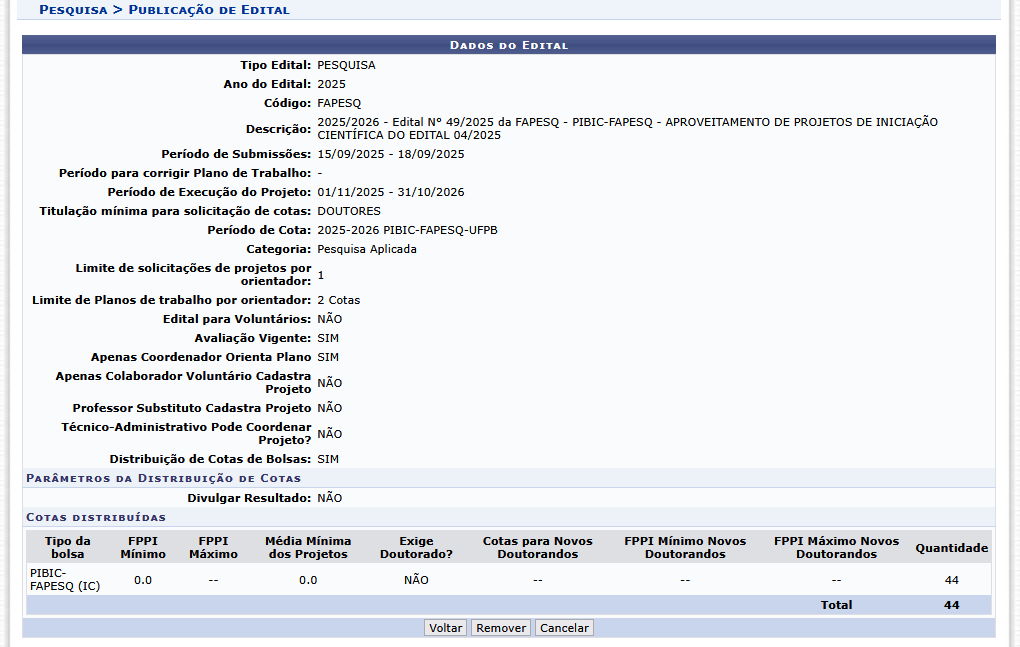Select the FPPI Máximo column header
Image resolution: width=1020 pixels, height=647 pixels.
coord(213,547)
